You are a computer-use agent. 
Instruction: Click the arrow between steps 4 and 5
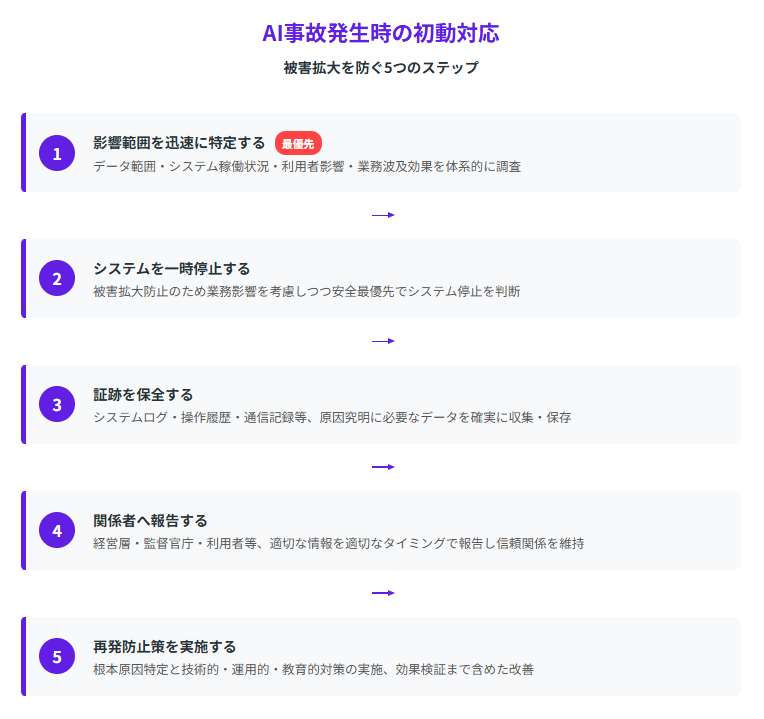tap(382, 593)
